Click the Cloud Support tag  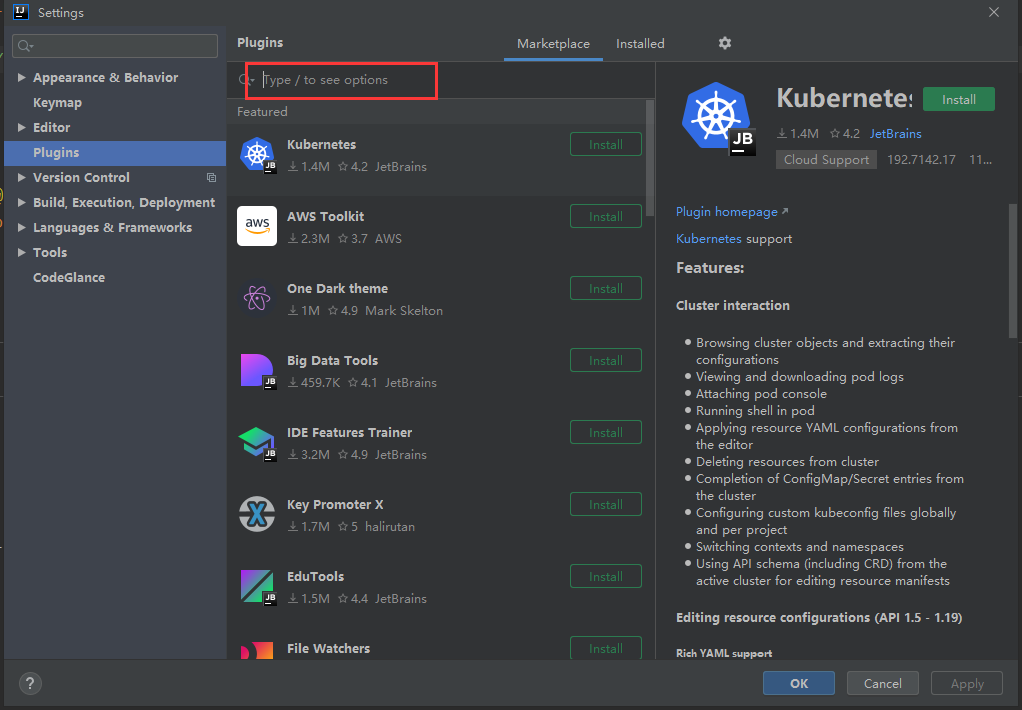(x=826, y=160)
